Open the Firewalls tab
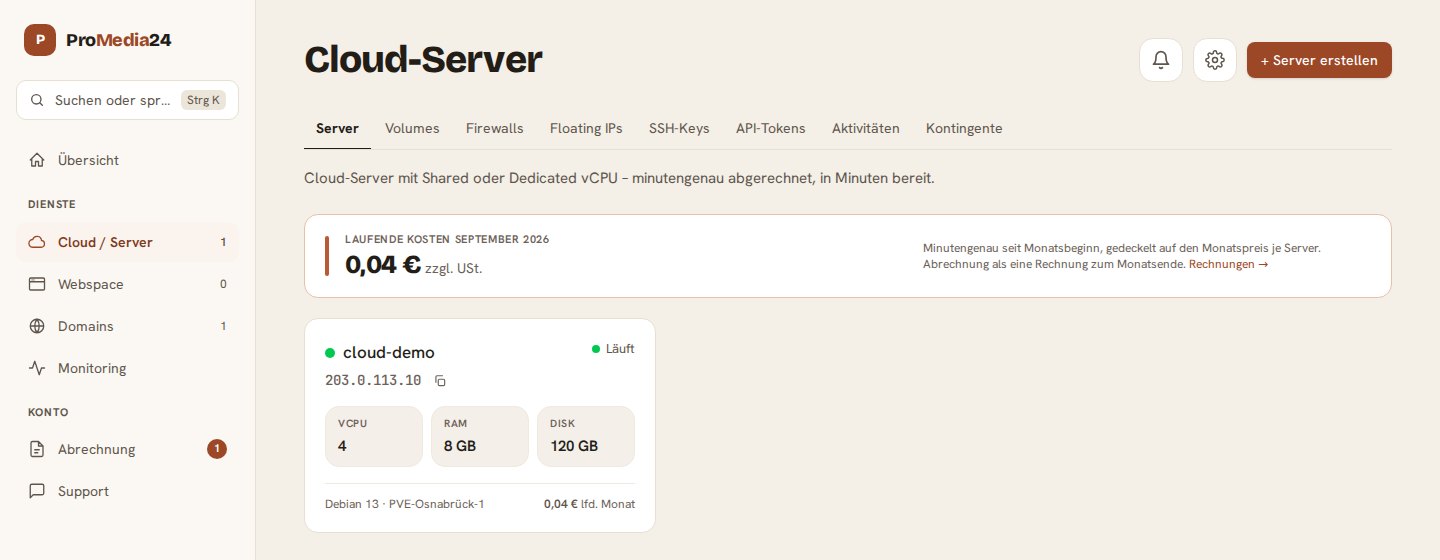The height and width of the screenshot is (560, 1440). point(494,128)
